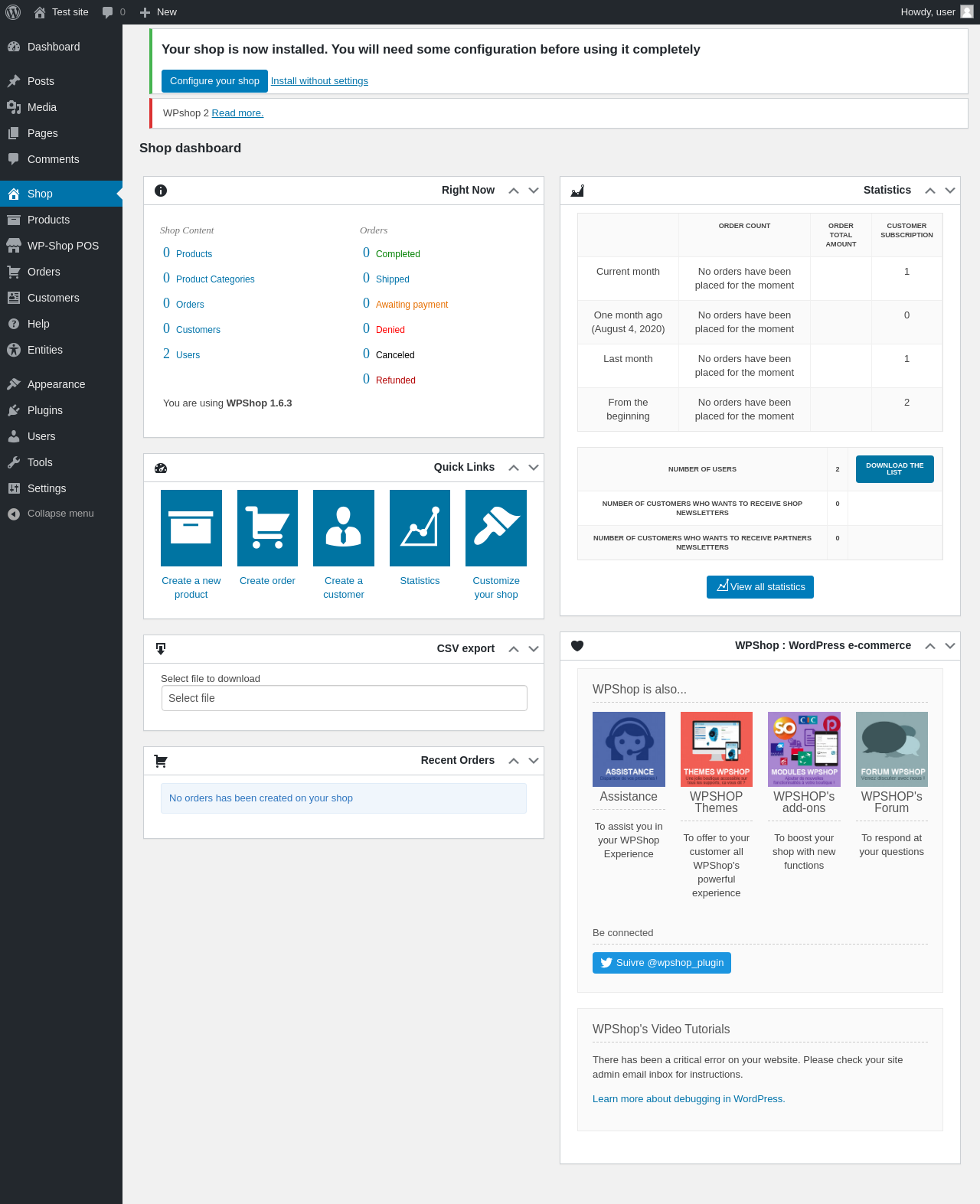Click the Statistics panel chart icon

[577, 191]
